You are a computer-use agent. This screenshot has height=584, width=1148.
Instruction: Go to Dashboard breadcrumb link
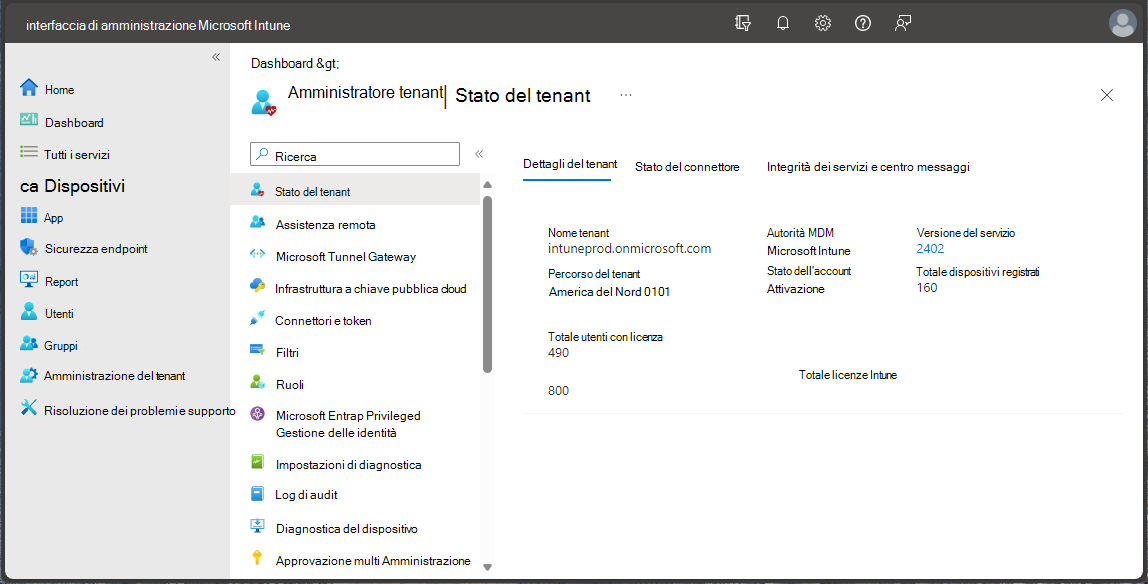coord(282,64)
